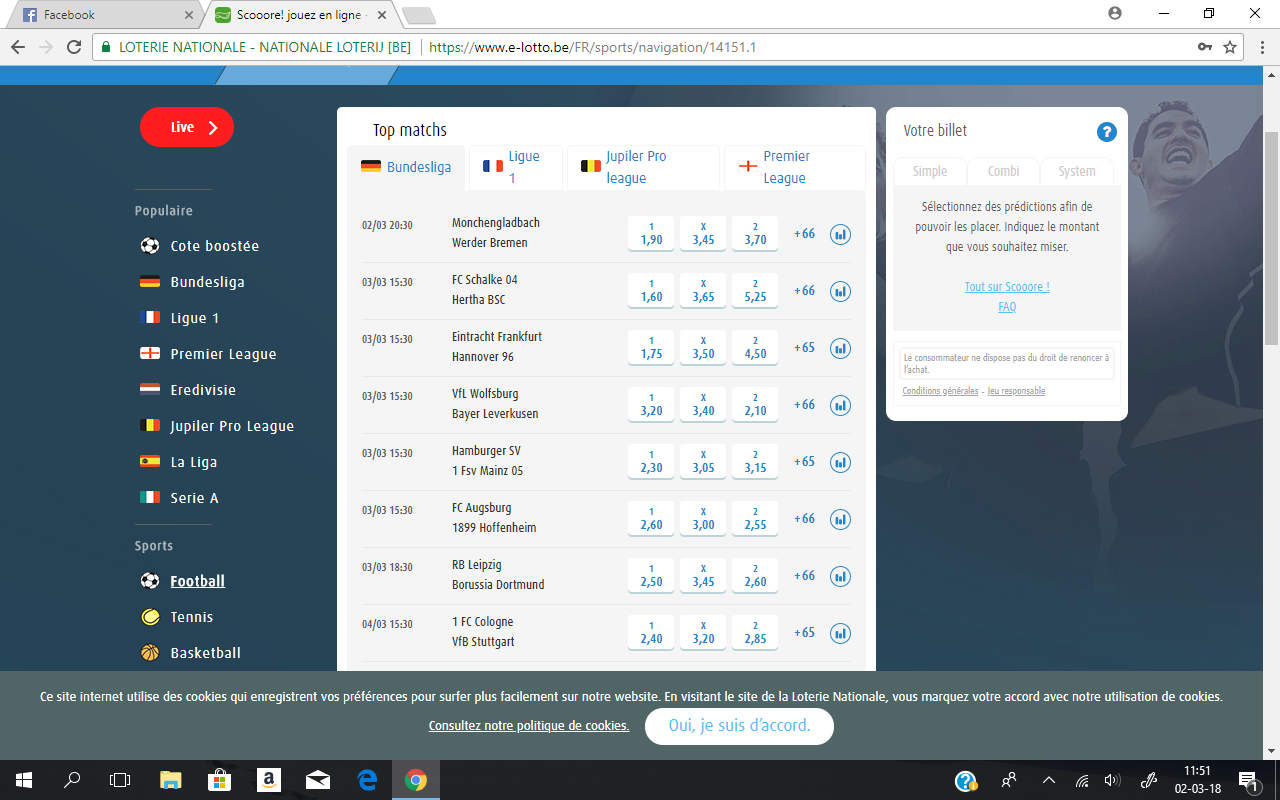Expand +66 more bets for FC Schalke 04
The width and height of the screenshot is (1280, 800).
[x=804, y=291]
